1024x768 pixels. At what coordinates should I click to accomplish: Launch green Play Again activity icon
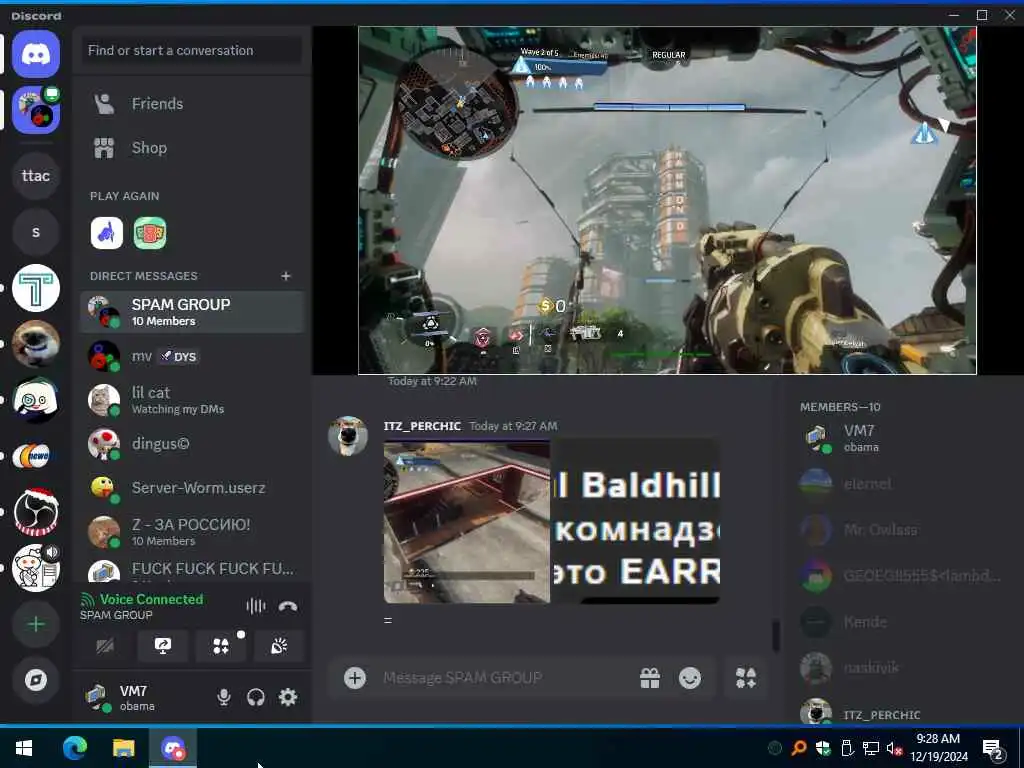(x=150, y=233)
